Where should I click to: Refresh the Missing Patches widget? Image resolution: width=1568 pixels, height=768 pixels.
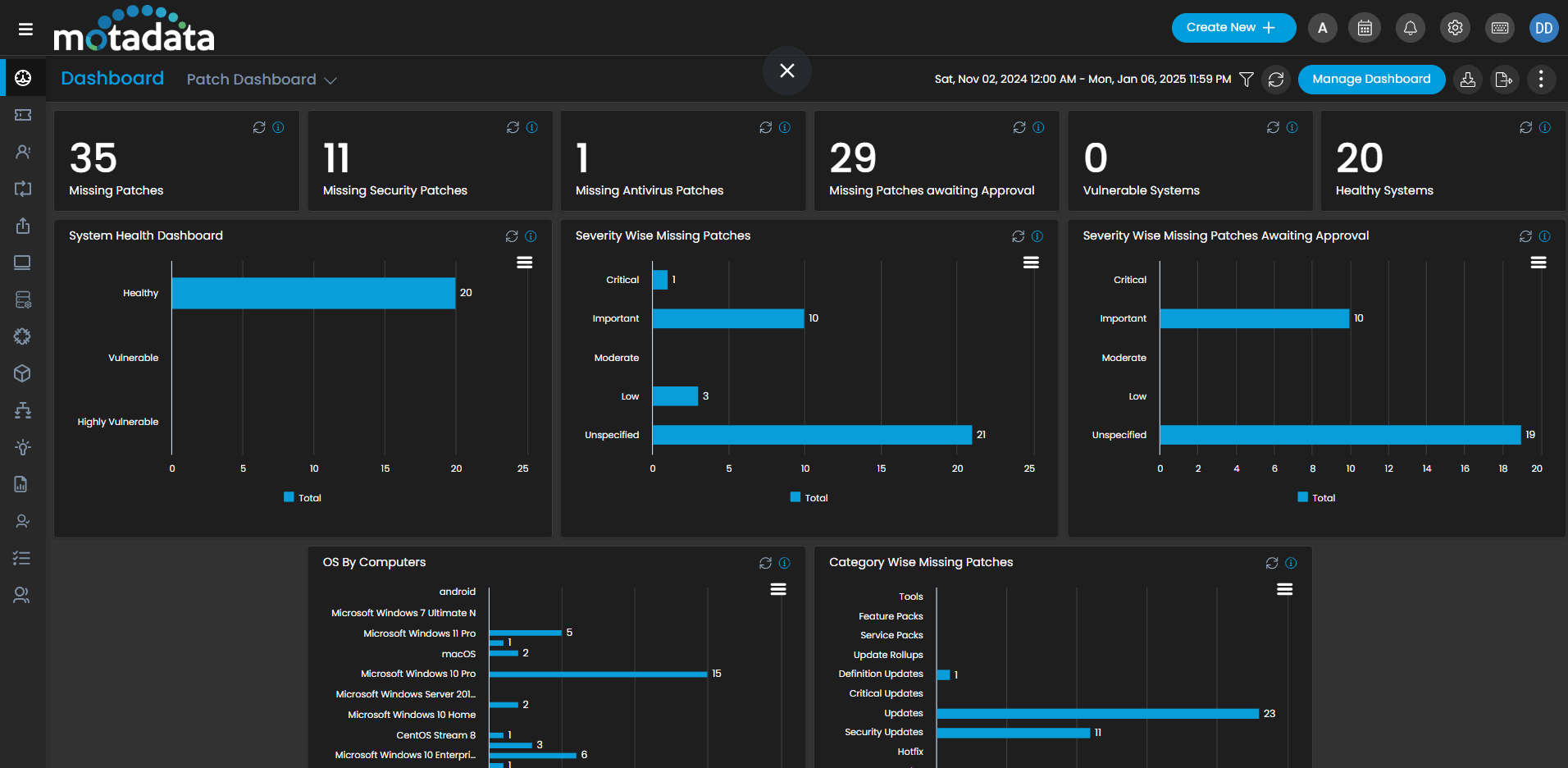coord(259,127)
